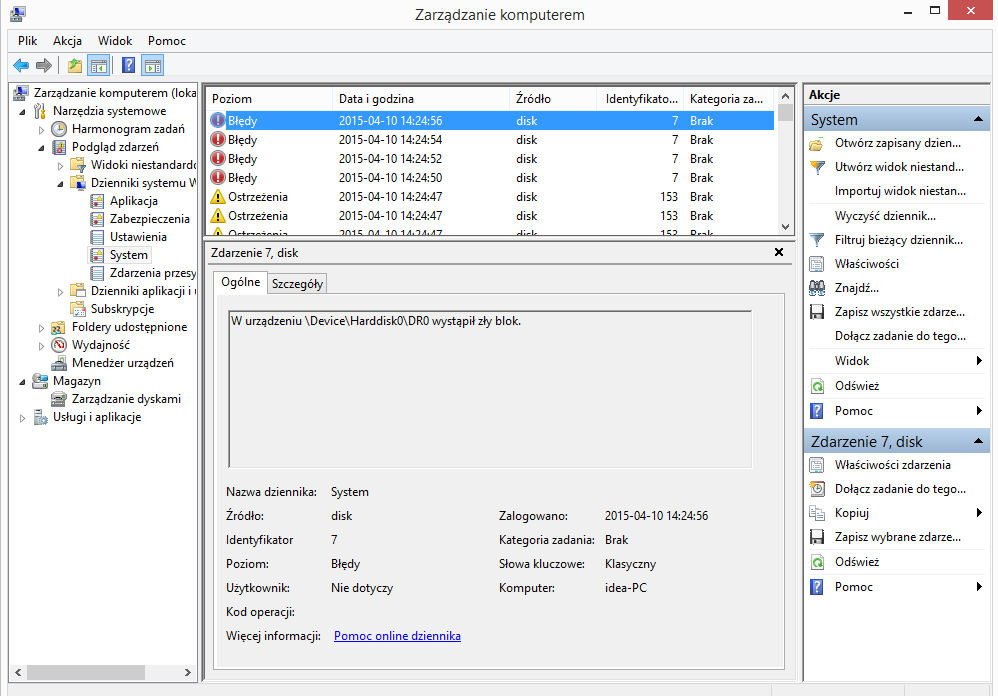Image resolution: width=998 pixels, height=696 pixels.
Task: Select the Błędy event at 14:24:50
Action: point(490,177)
